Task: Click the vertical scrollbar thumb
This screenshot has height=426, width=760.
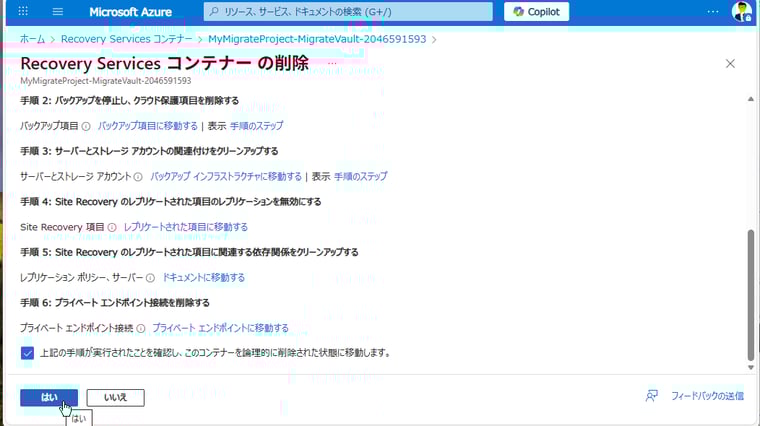Action: point(751,295)
